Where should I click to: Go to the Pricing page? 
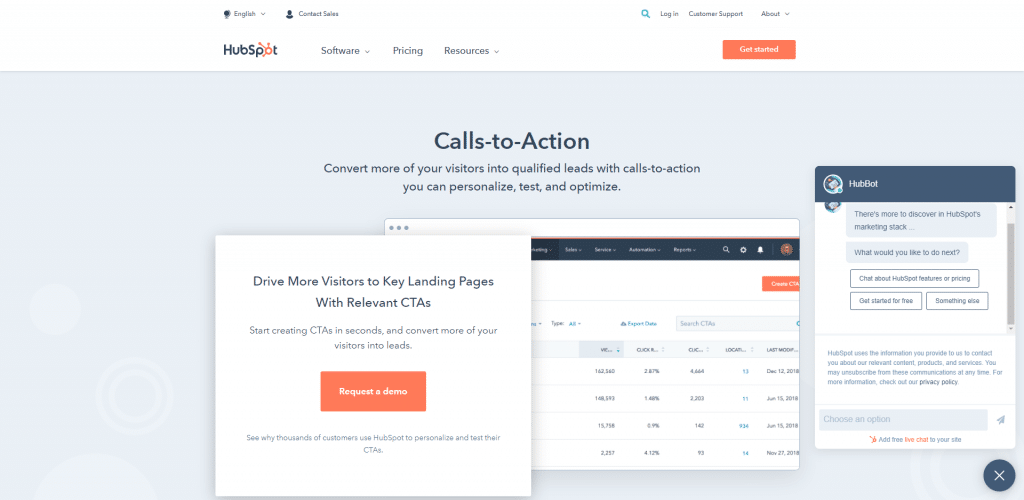(x=407, y=51)
